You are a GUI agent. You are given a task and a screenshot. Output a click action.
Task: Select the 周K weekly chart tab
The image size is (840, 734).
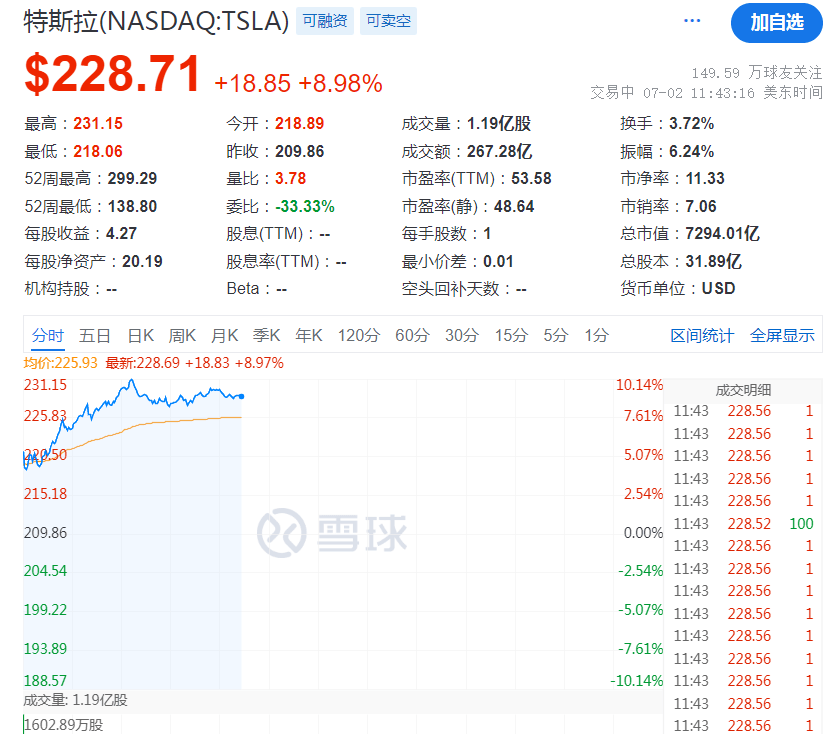(x=182, y=336)
